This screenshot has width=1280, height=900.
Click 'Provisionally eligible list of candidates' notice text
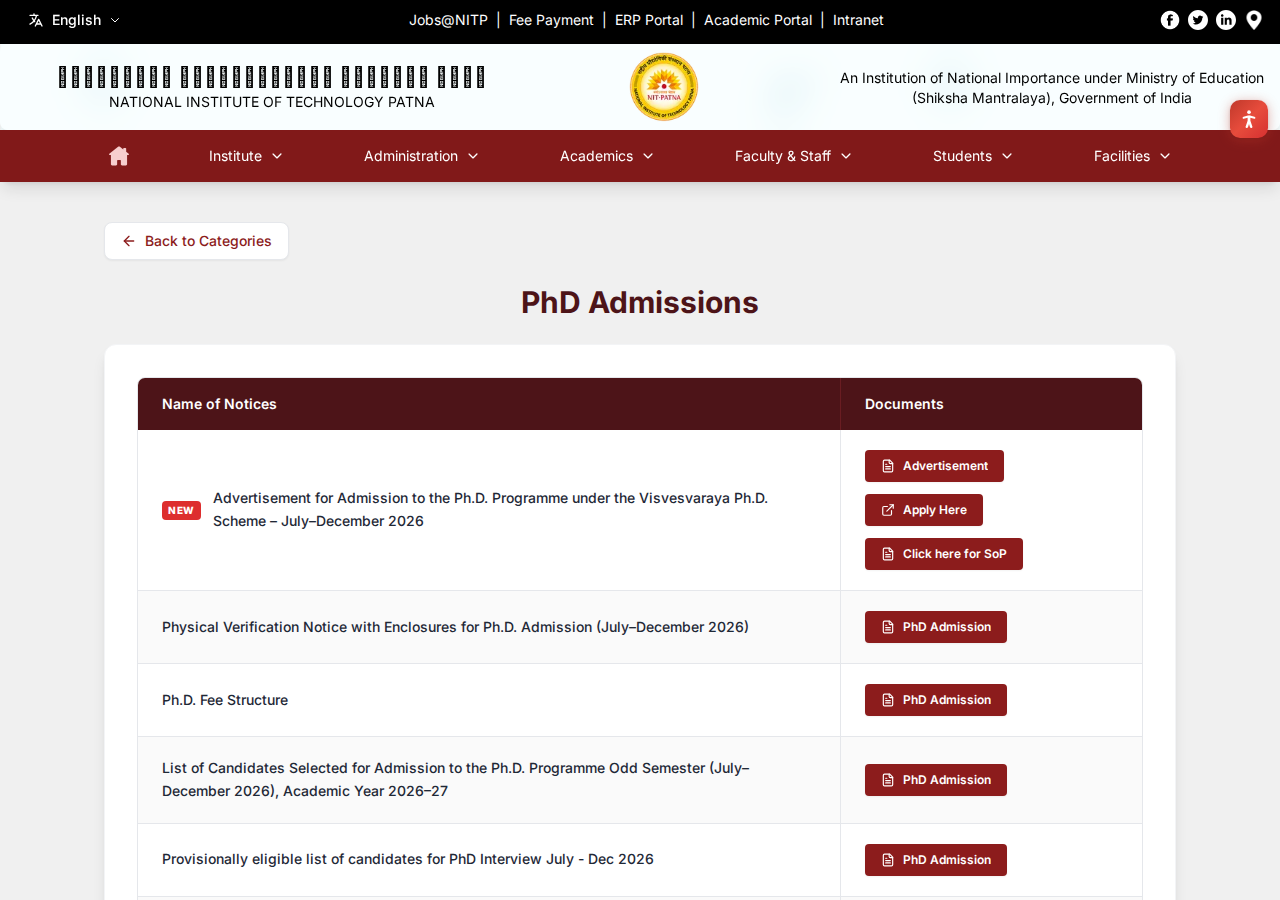tap(408, 859)
